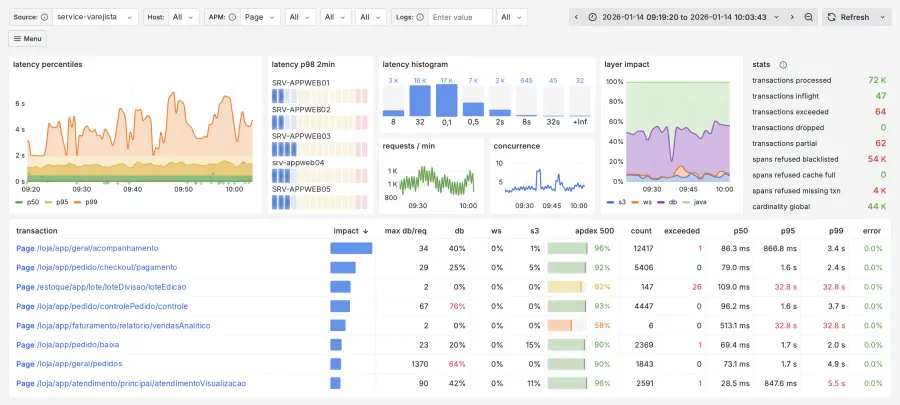Click the 32 histogram bar

(420, 101)
